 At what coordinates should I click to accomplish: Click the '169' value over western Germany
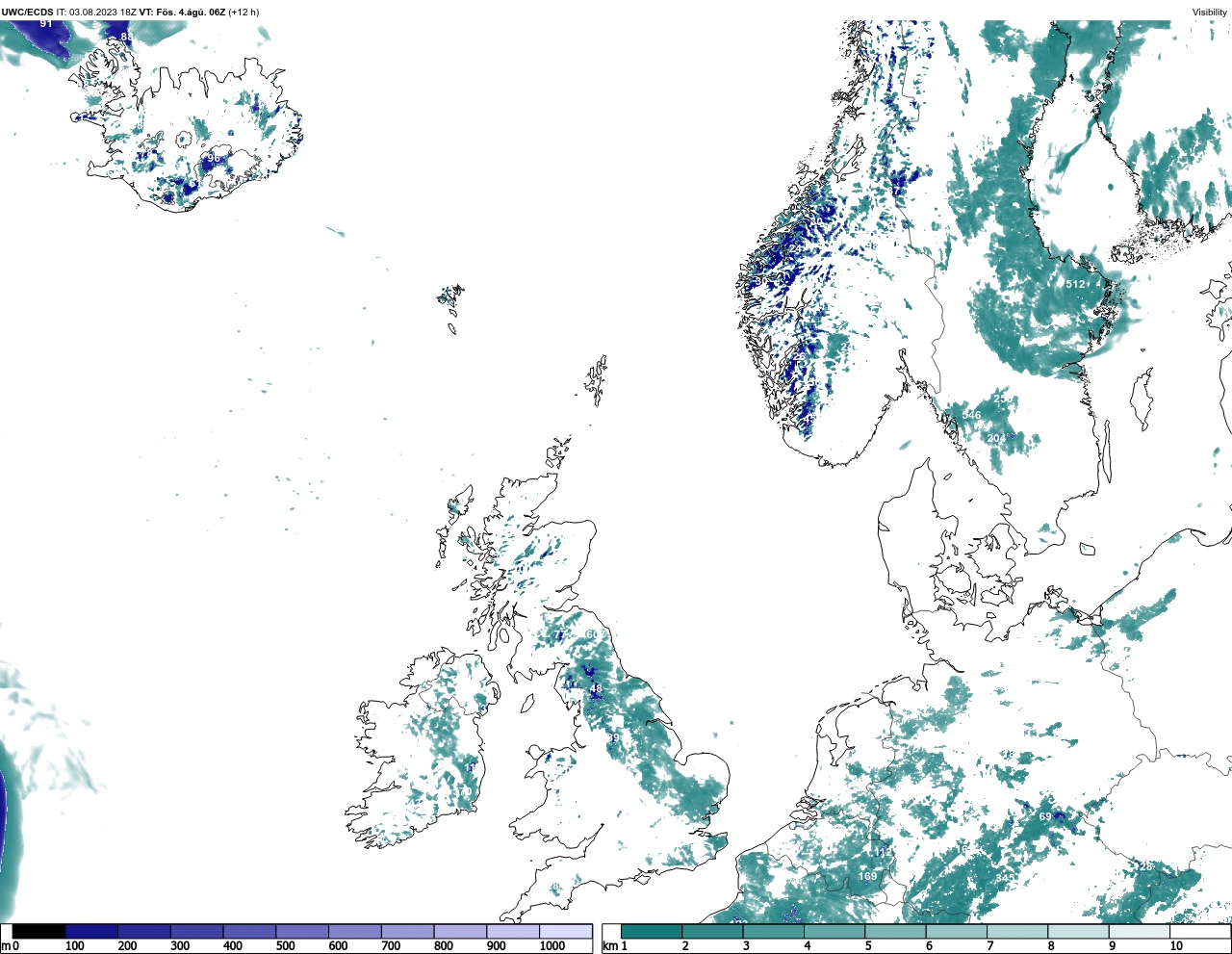point(868,876)
